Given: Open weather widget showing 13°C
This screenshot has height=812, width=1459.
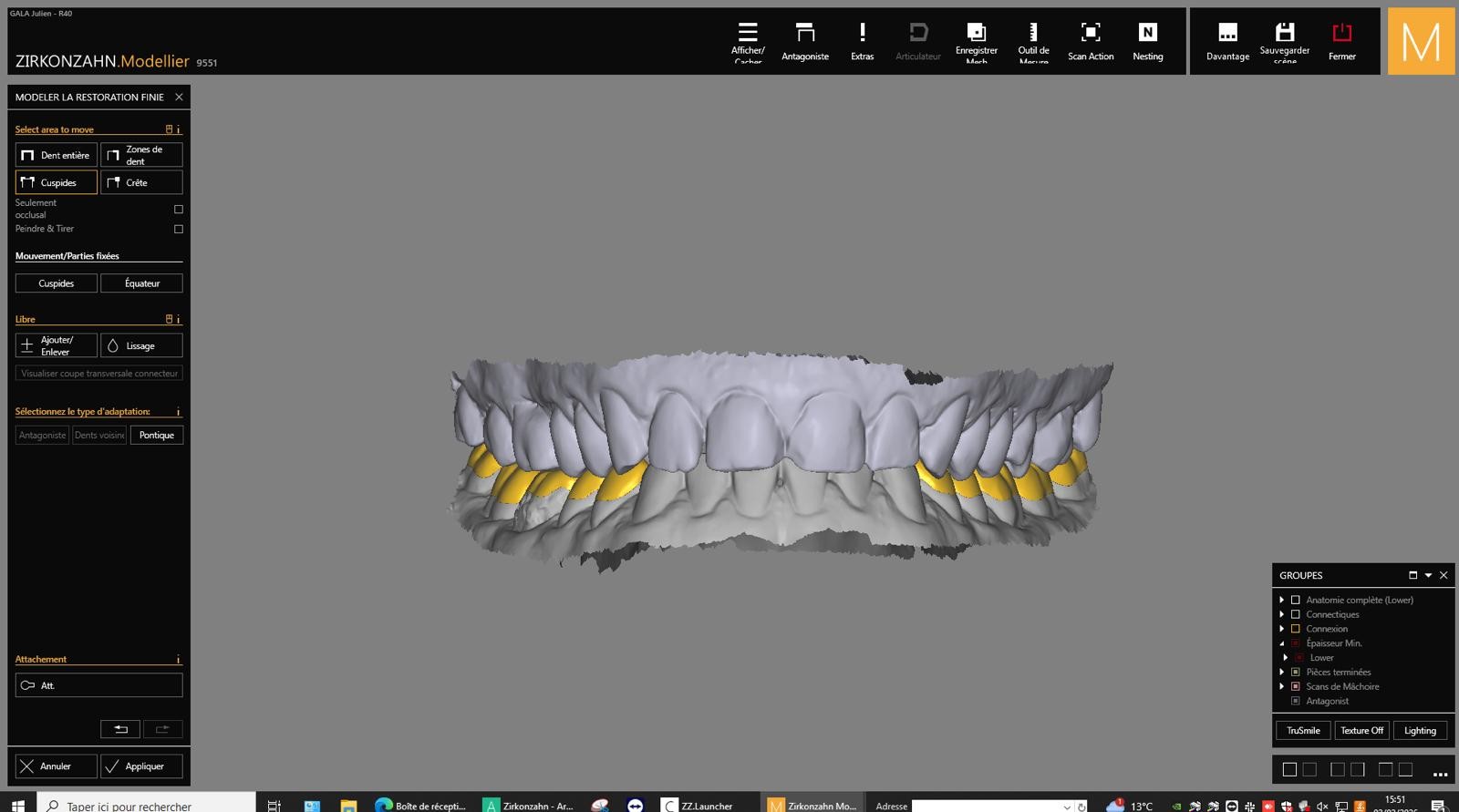Looking at the screenshot, I should click(x=1129, y=806).
